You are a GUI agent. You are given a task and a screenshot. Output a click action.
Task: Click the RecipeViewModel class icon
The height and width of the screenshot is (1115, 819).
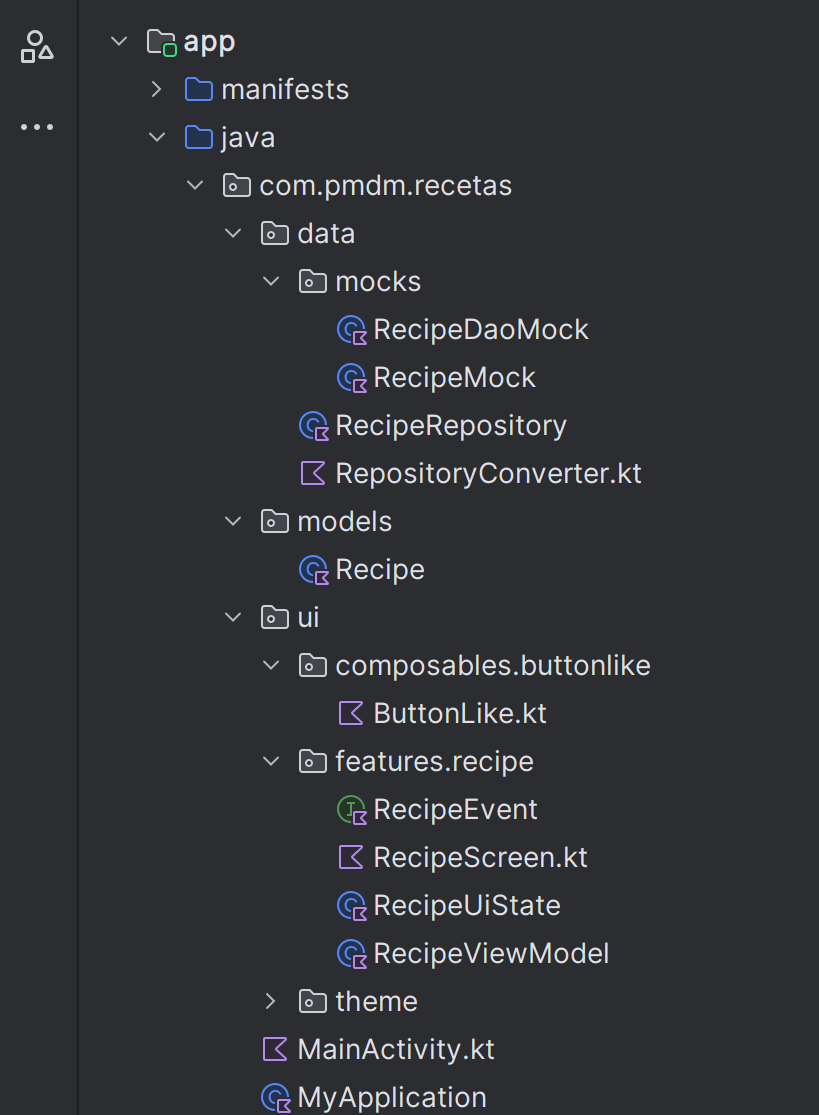click(x=352, y=954)
